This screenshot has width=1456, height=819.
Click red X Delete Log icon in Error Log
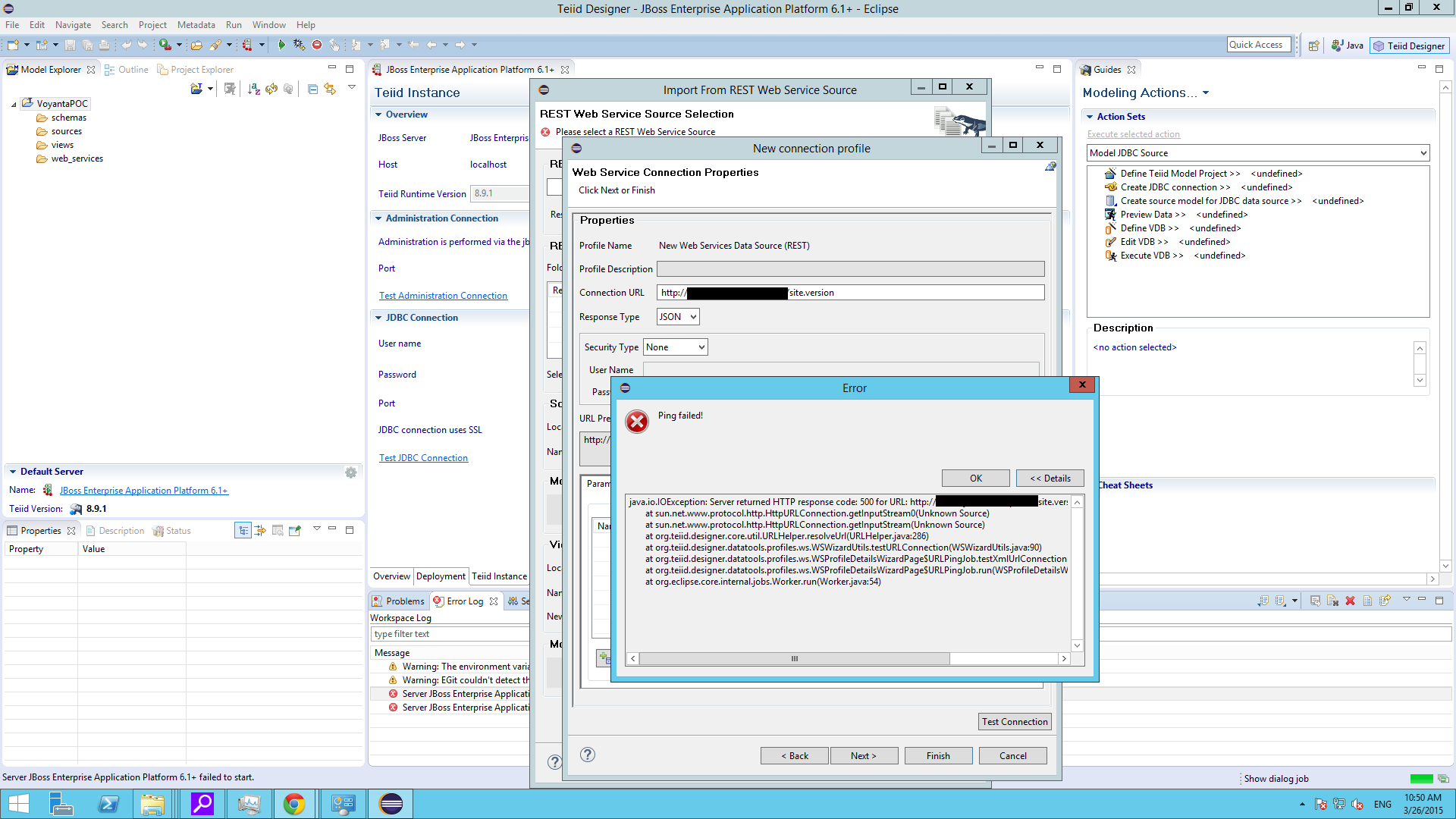tap(1350, 601)
